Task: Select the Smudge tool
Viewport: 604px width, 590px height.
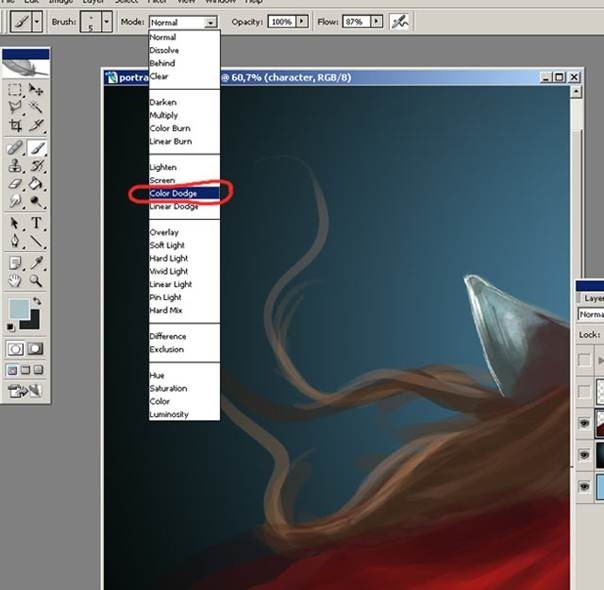Action: tap(15, 201)
